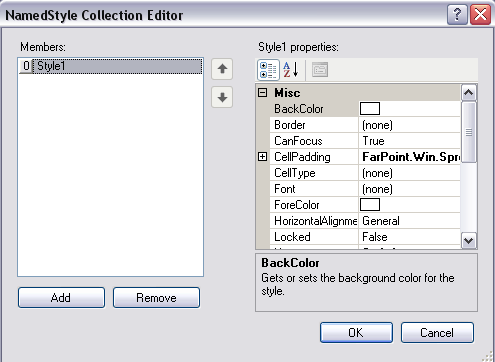Expand the CellPadding property

coord(263,157)
